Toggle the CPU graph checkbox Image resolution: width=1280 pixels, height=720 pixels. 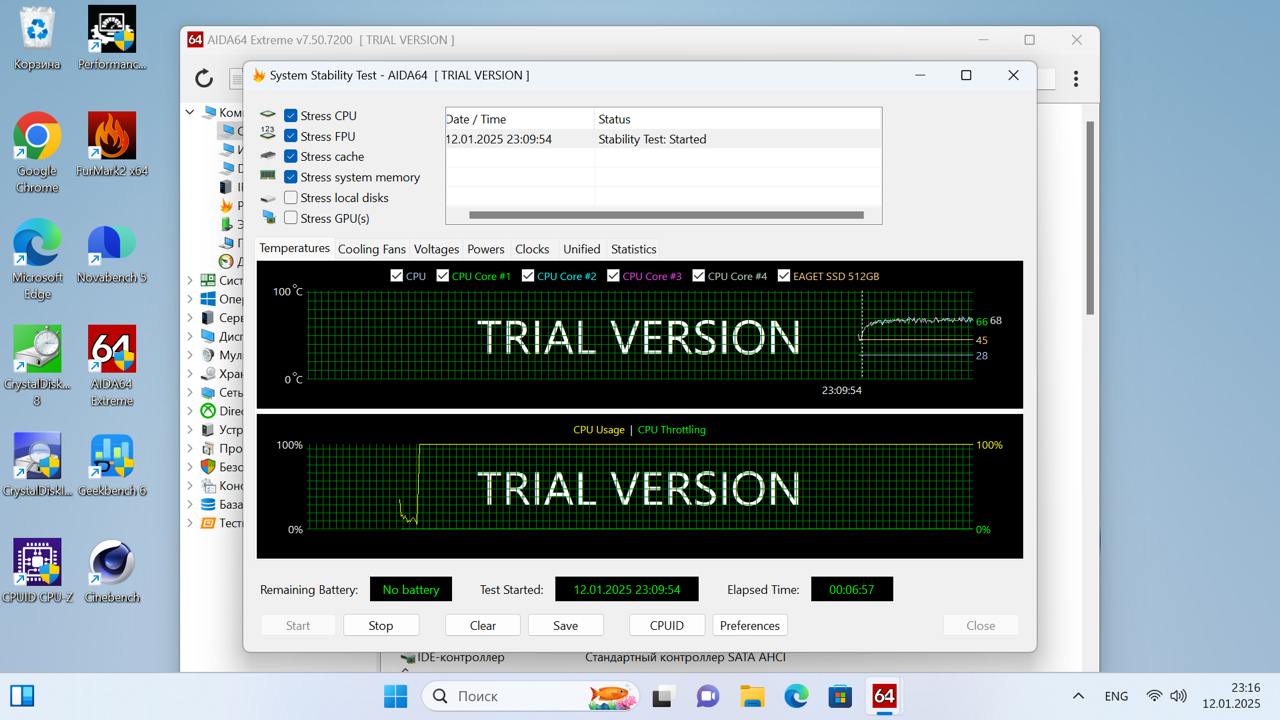397,276
